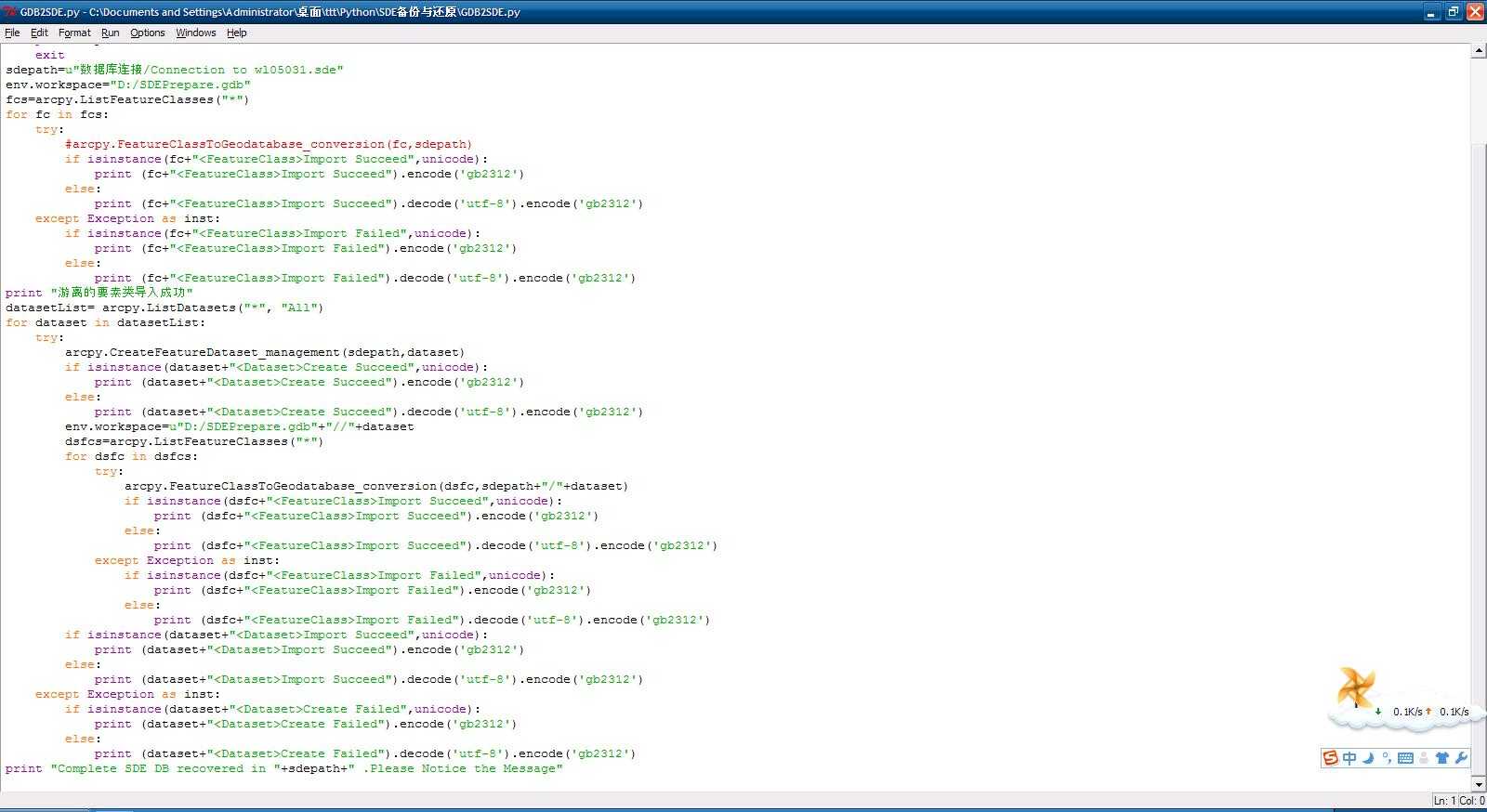Open the Options menu
The width and height of the screenshot is (1487, 812).
click(x=147, y=33)
